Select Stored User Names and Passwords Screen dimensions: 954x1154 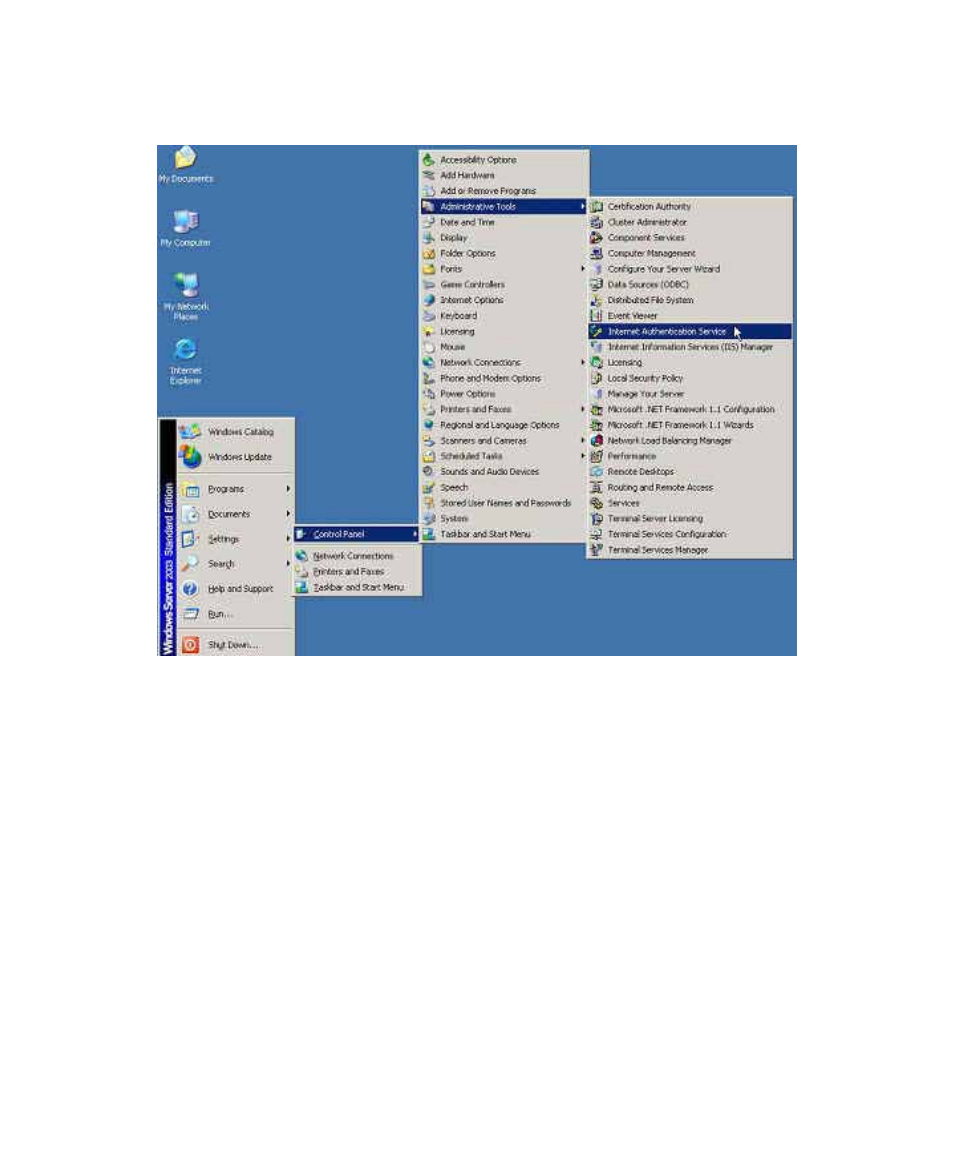pyautogui.click(x=504, y=503)
